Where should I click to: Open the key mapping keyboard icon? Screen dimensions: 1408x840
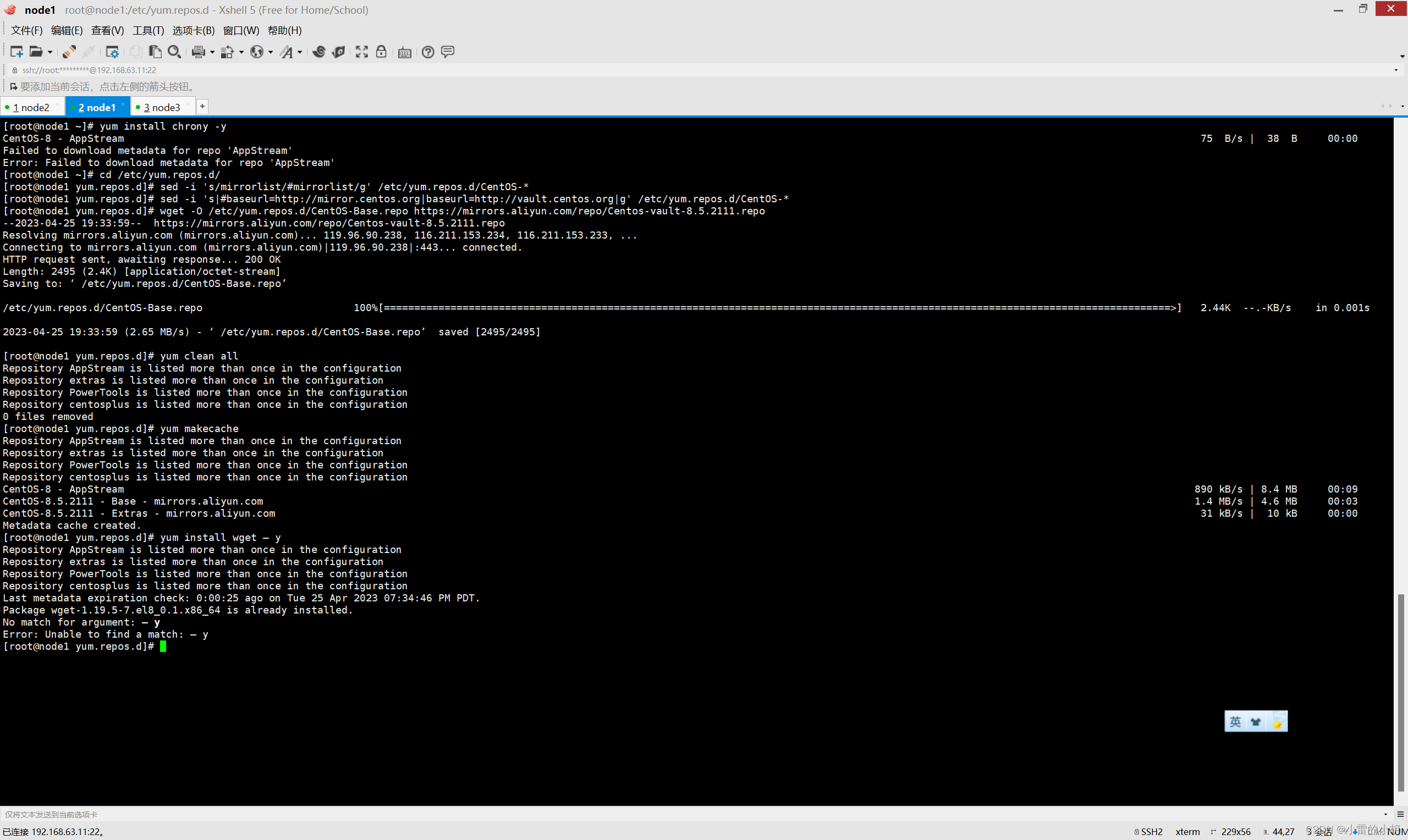404,52
